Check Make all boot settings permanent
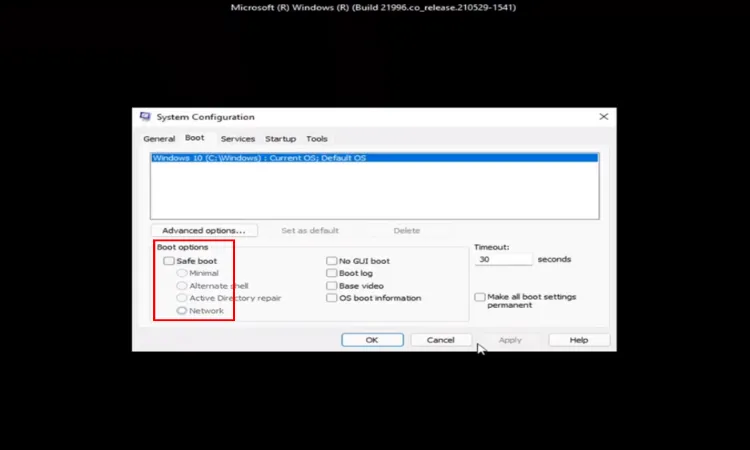Viewport: 750px width, 450px height. pyautogui.click(x=480, y=297)
